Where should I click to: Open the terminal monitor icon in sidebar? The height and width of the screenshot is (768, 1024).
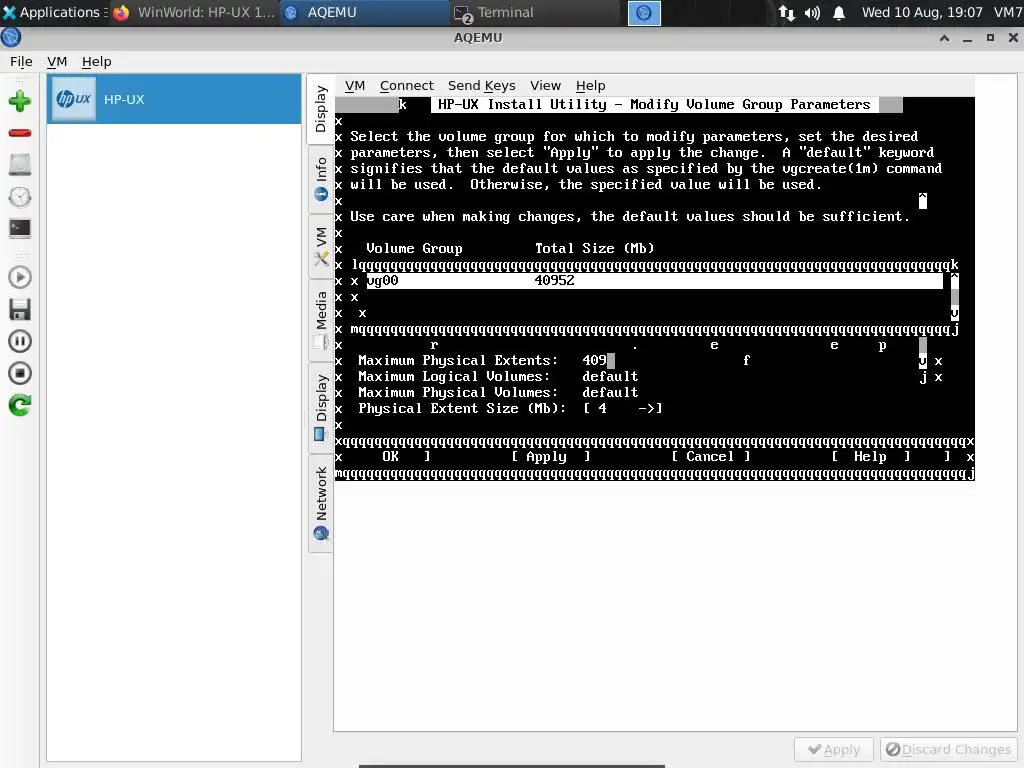pos(20,228)
